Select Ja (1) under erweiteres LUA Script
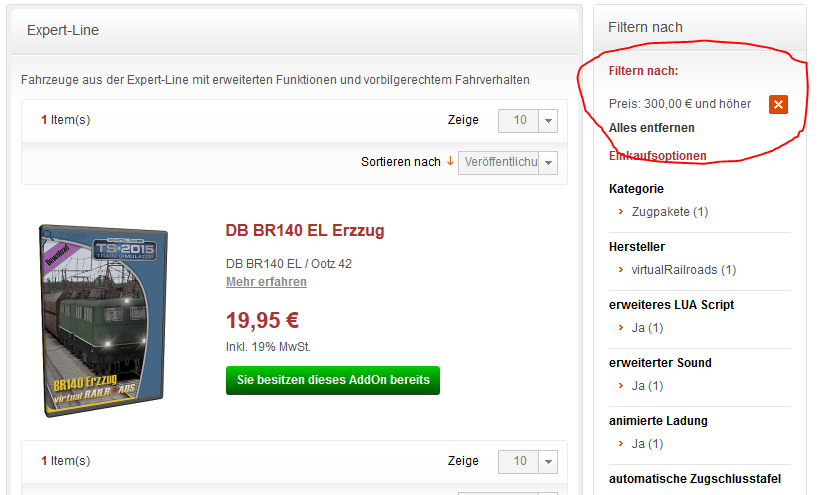 tap(647, 328)
